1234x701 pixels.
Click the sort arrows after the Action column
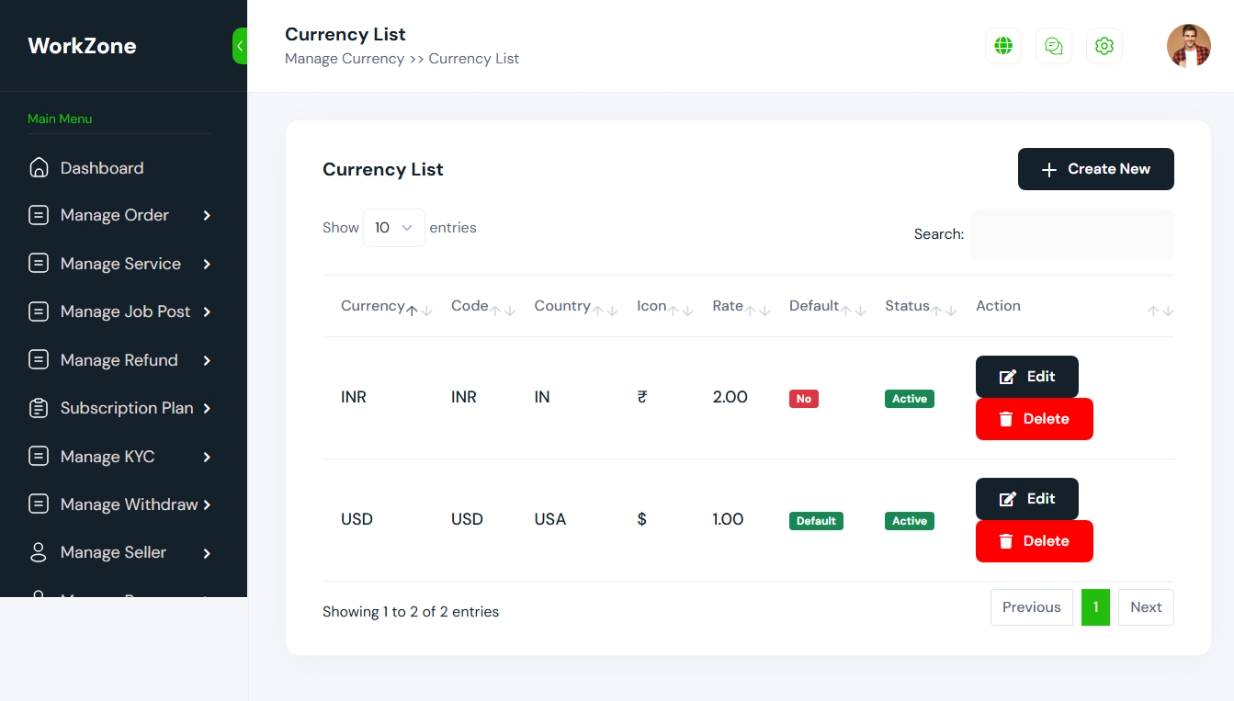click(1161, 311)
